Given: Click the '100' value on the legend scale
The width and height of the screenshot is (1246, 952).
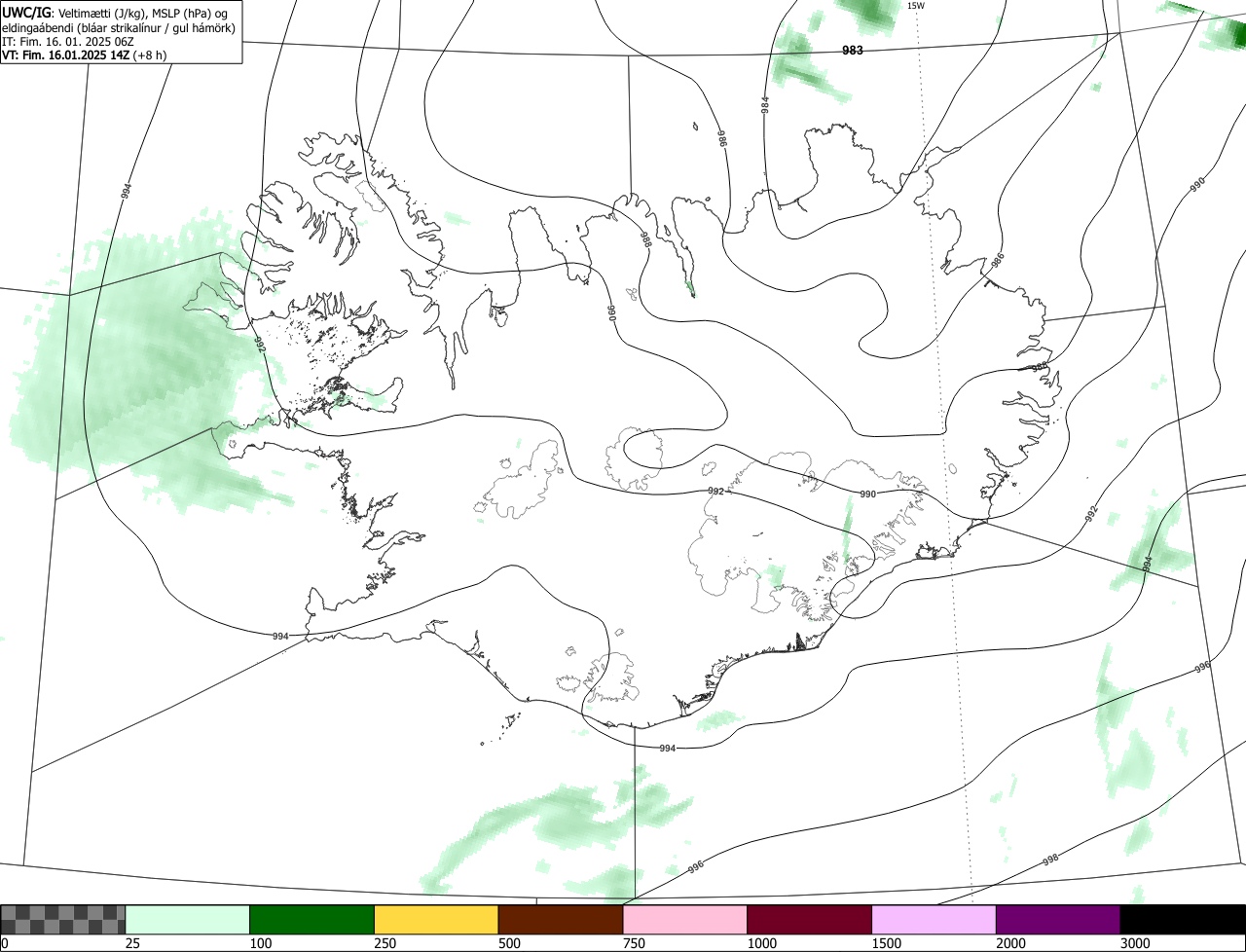Looking at the screenshot, I should point(260,944).
